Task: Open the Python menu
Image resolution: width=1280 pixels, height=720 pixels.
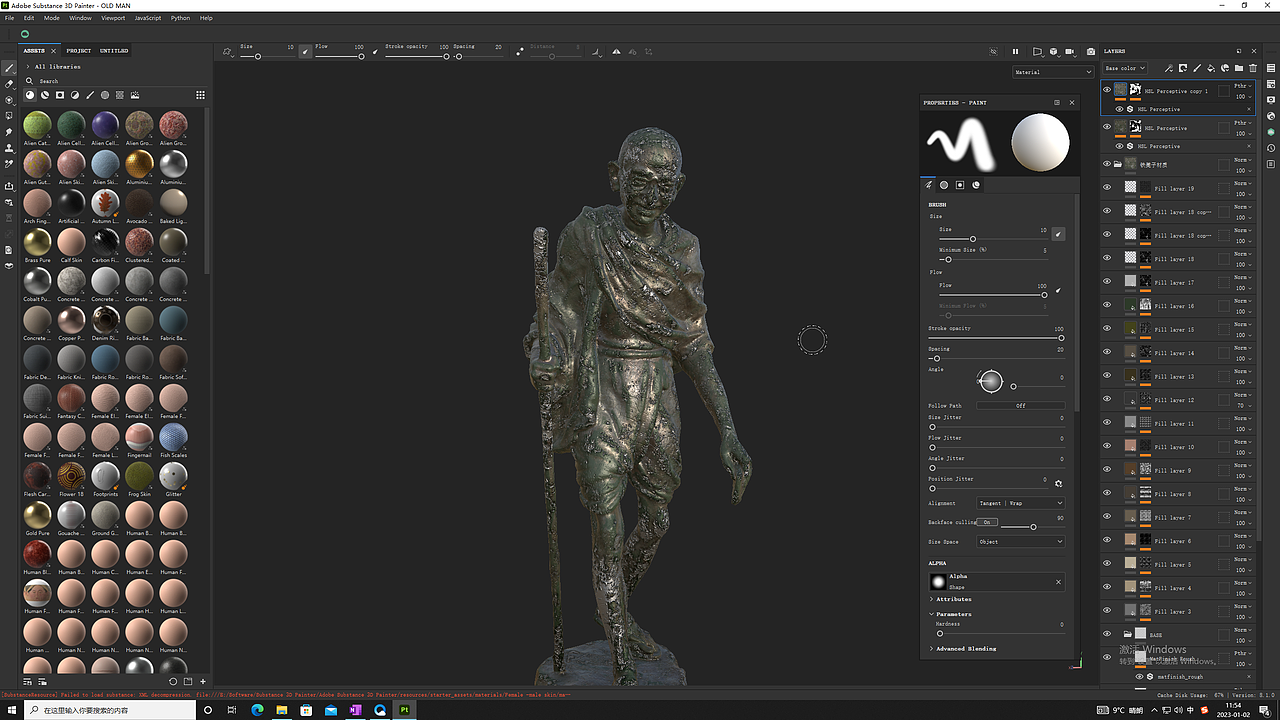Action: coord(180,18)
